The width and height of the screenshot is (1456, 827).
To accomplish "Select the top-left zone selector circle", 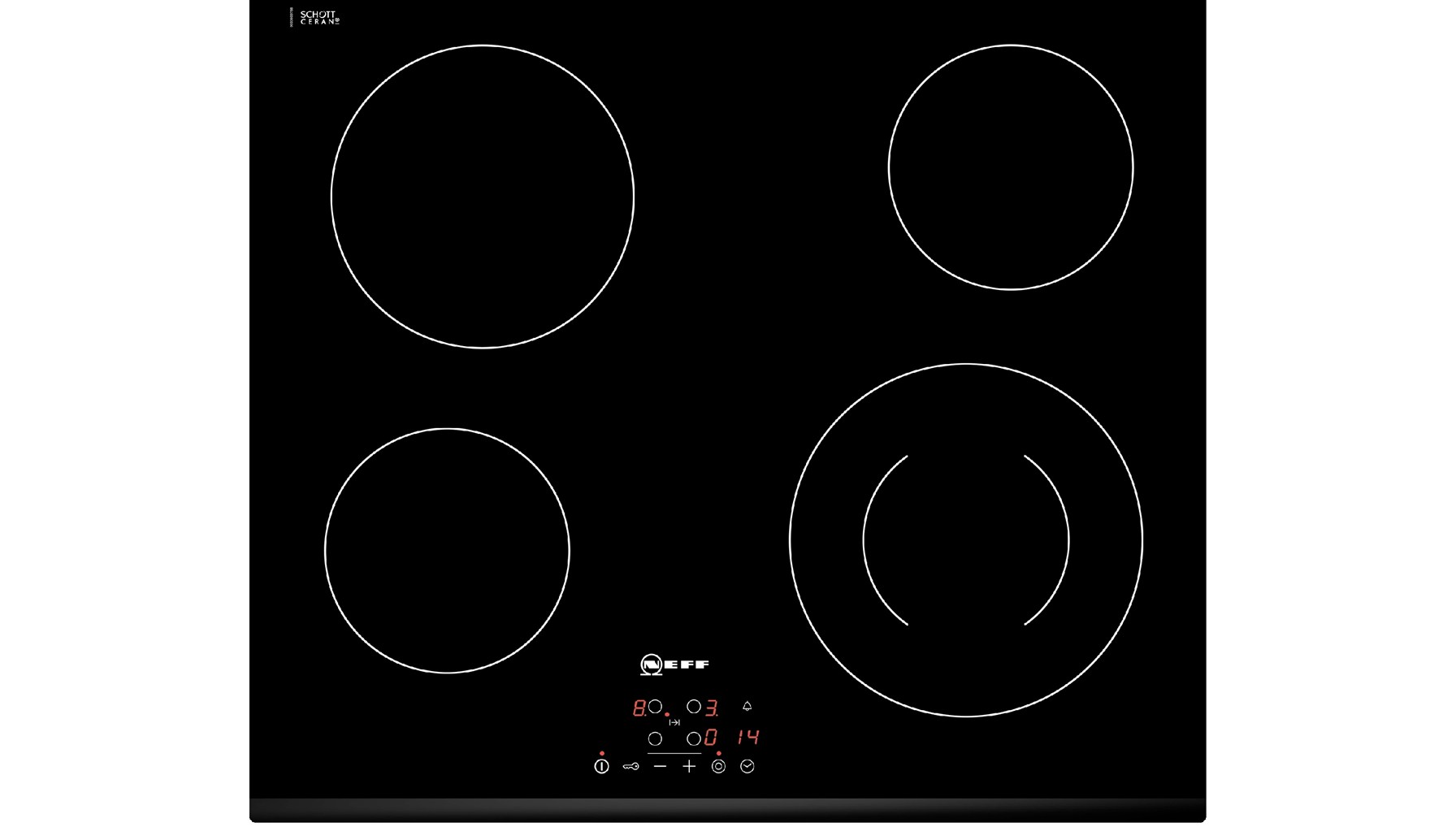I will [x=655, y=707].
